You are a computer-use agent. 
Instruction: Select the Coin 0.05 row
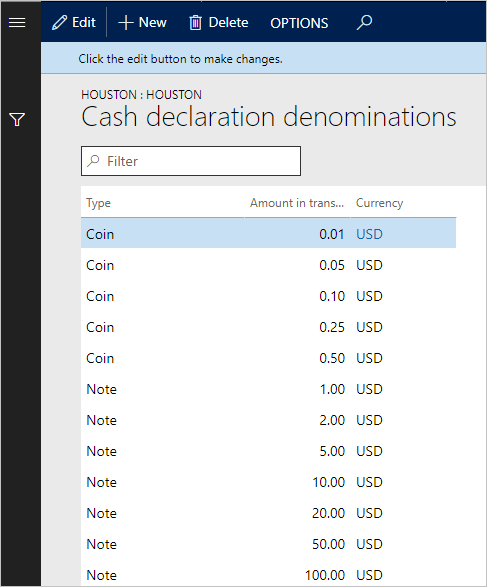(268, 265)
